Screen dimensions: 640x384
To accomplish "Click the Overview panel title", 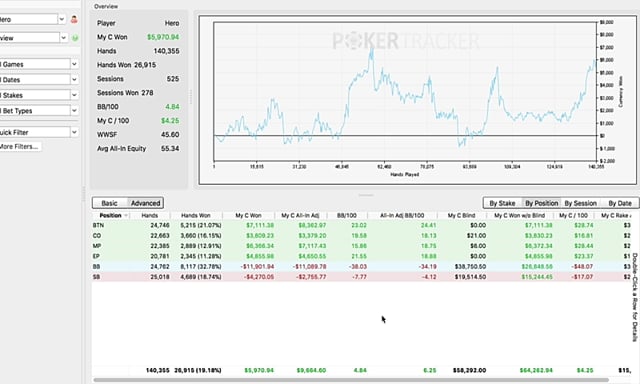I will tap(106, 6).
